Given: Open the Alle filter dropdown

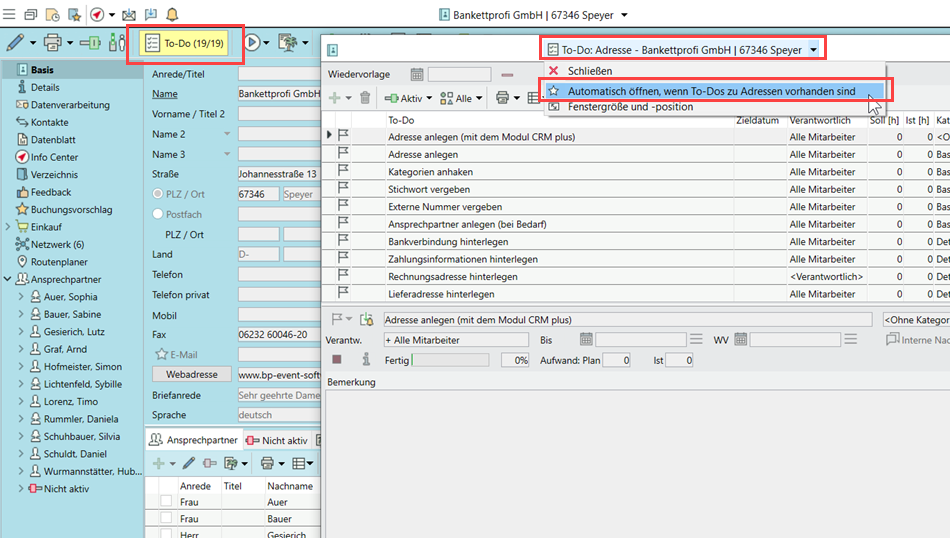Looking at the screenshot, I should click(x=462, y=98).
